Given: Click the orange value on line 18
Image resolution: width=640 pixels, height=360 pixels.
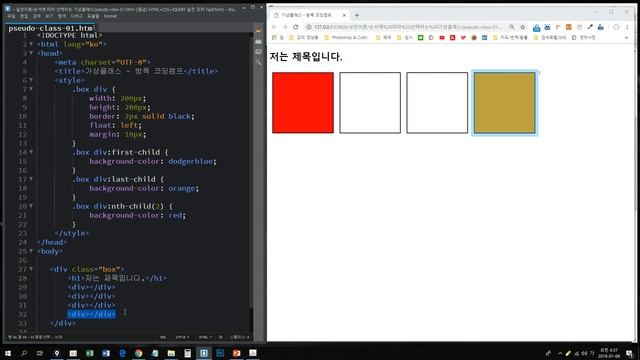Looking at the screenshot, I should pos(182,188).
